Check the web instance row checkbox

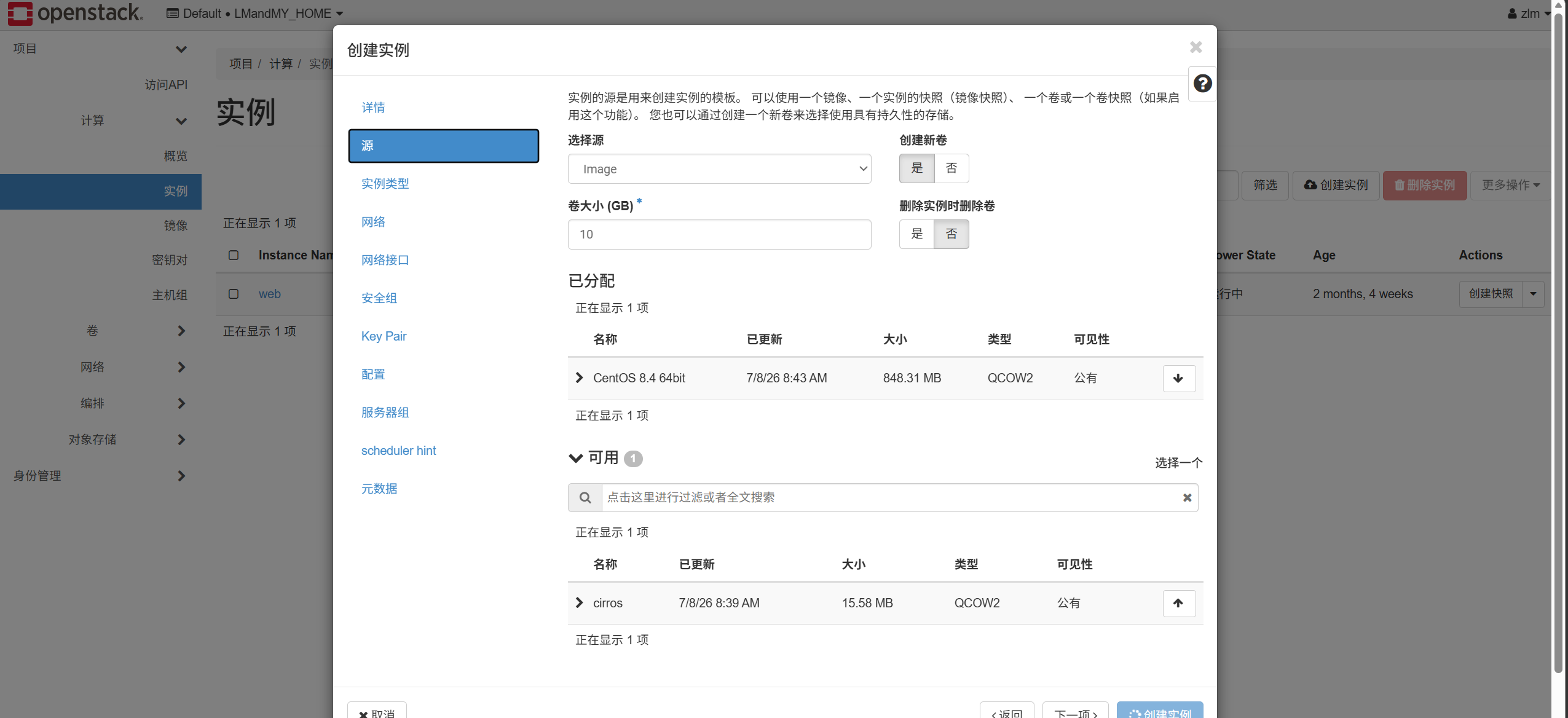(234, 294)
